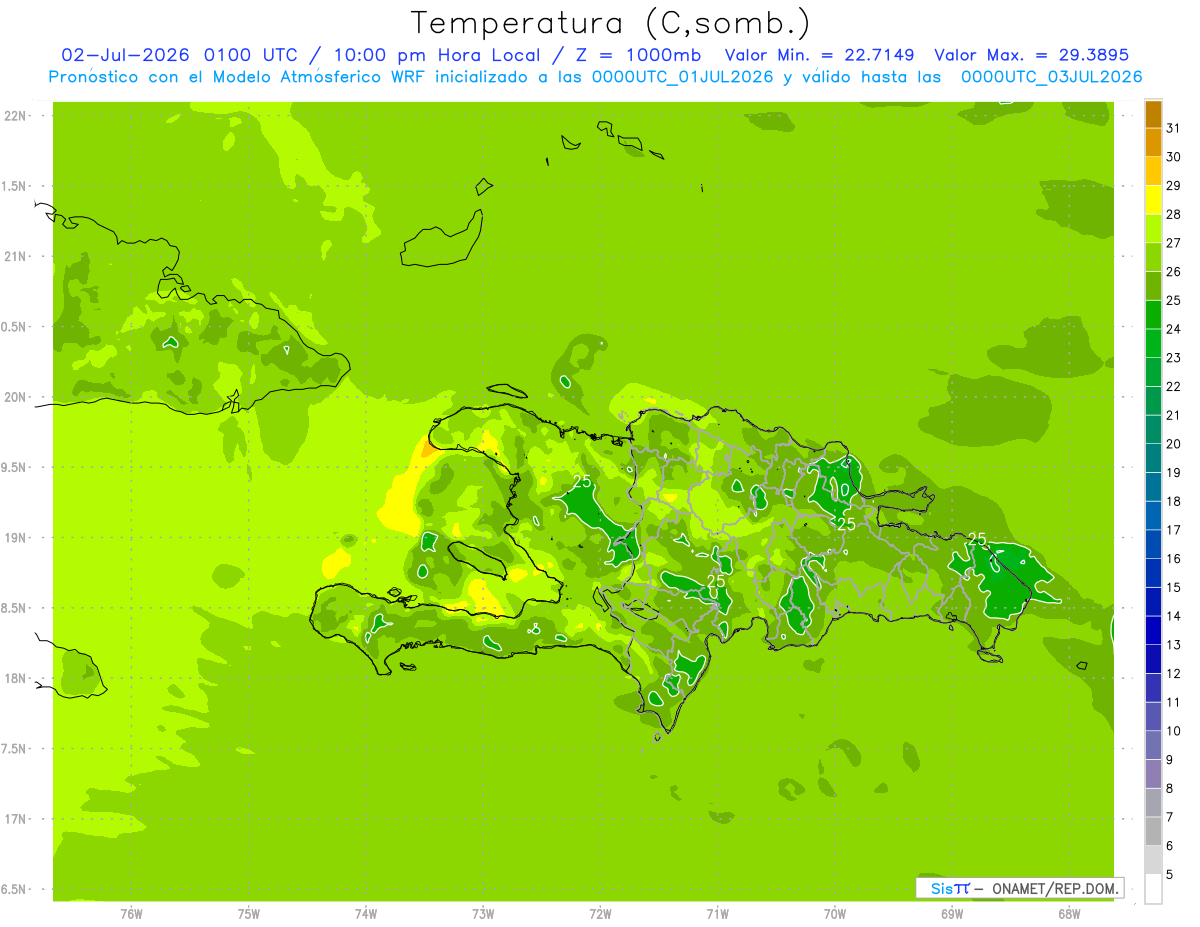Click the color bar label 29

(1173, 186)
